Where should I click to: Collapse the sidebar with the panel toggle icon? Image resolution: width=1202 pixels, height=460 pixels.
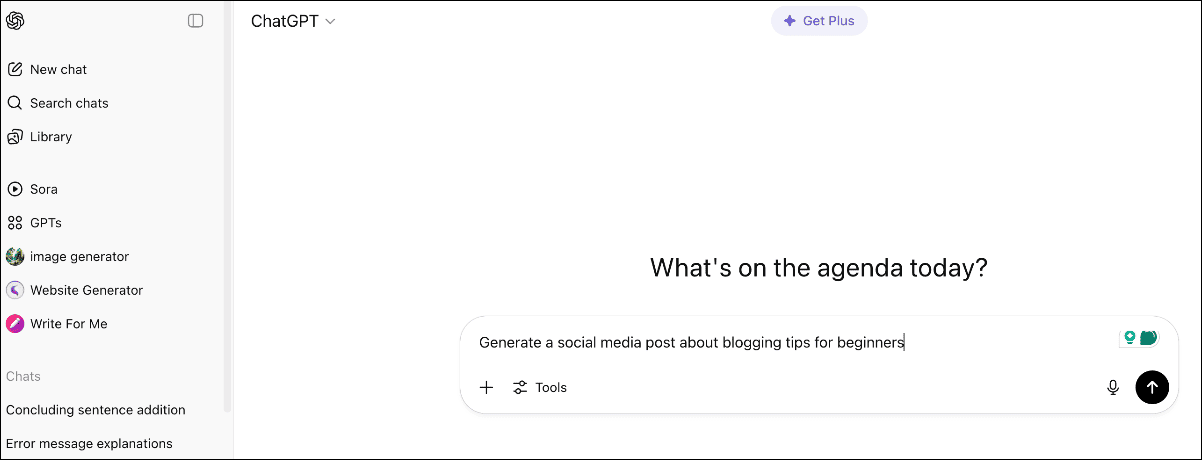196,21
